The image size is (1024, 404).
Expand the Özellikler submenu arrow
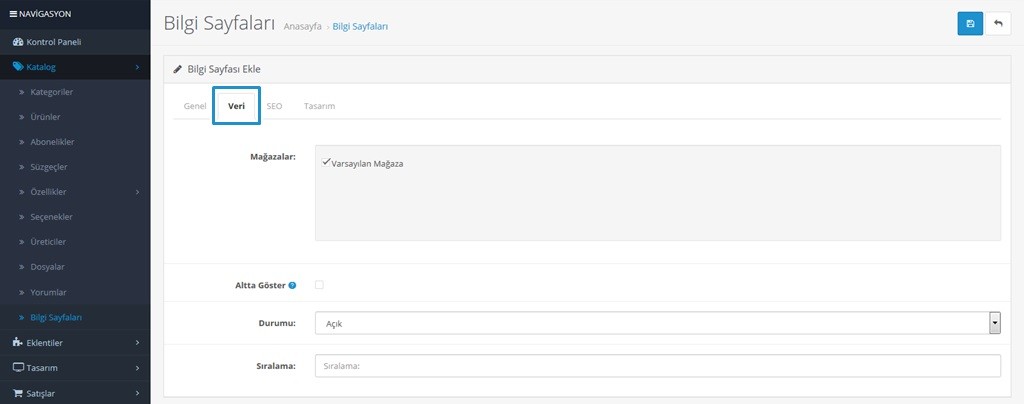point(137,192)
